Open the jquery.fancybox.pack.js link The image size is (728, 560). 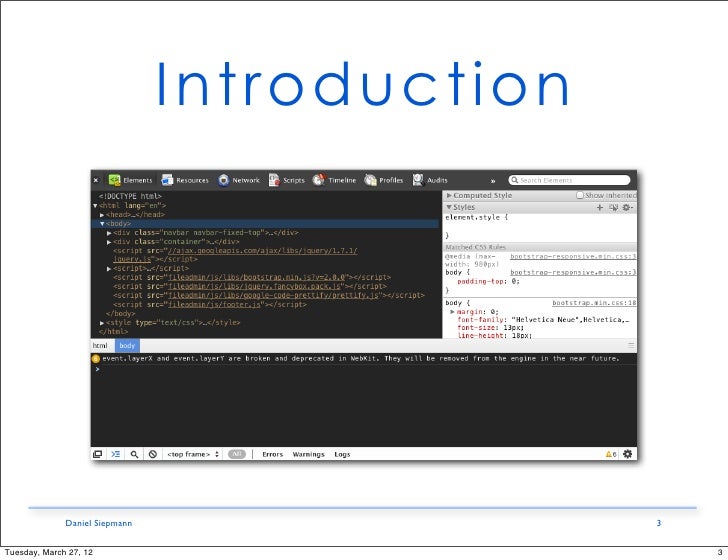pos(255,287)
